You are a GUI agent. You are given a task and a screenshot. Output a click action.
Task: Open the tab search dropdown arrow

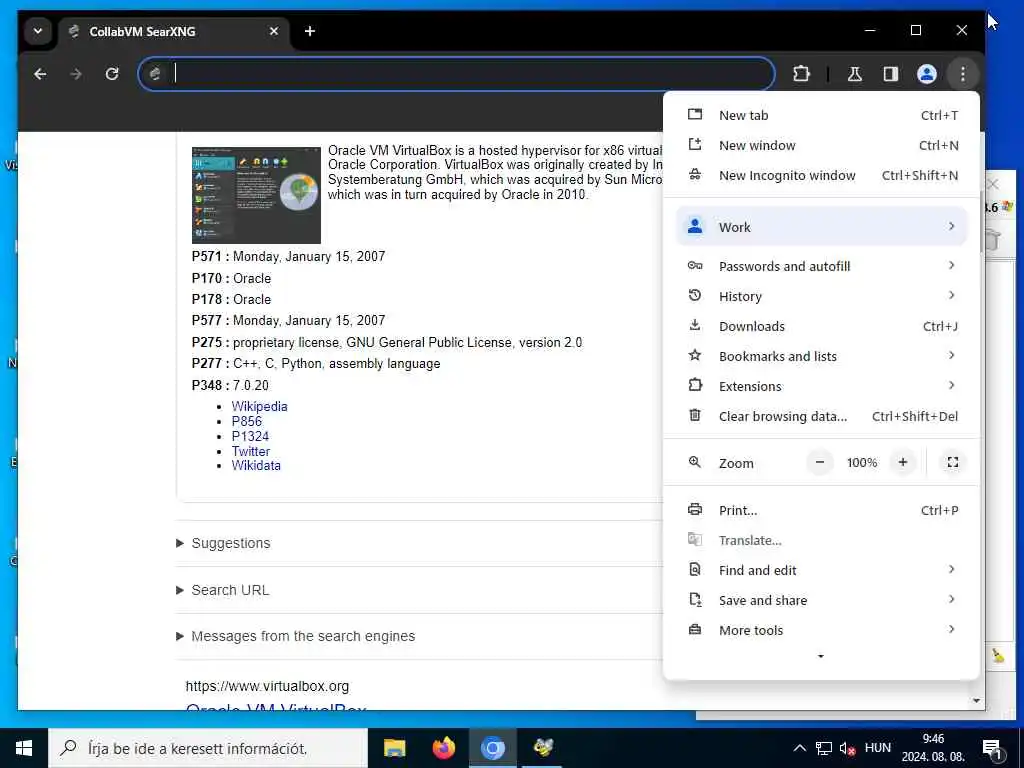pyautogui.click(x=38, y=31)
